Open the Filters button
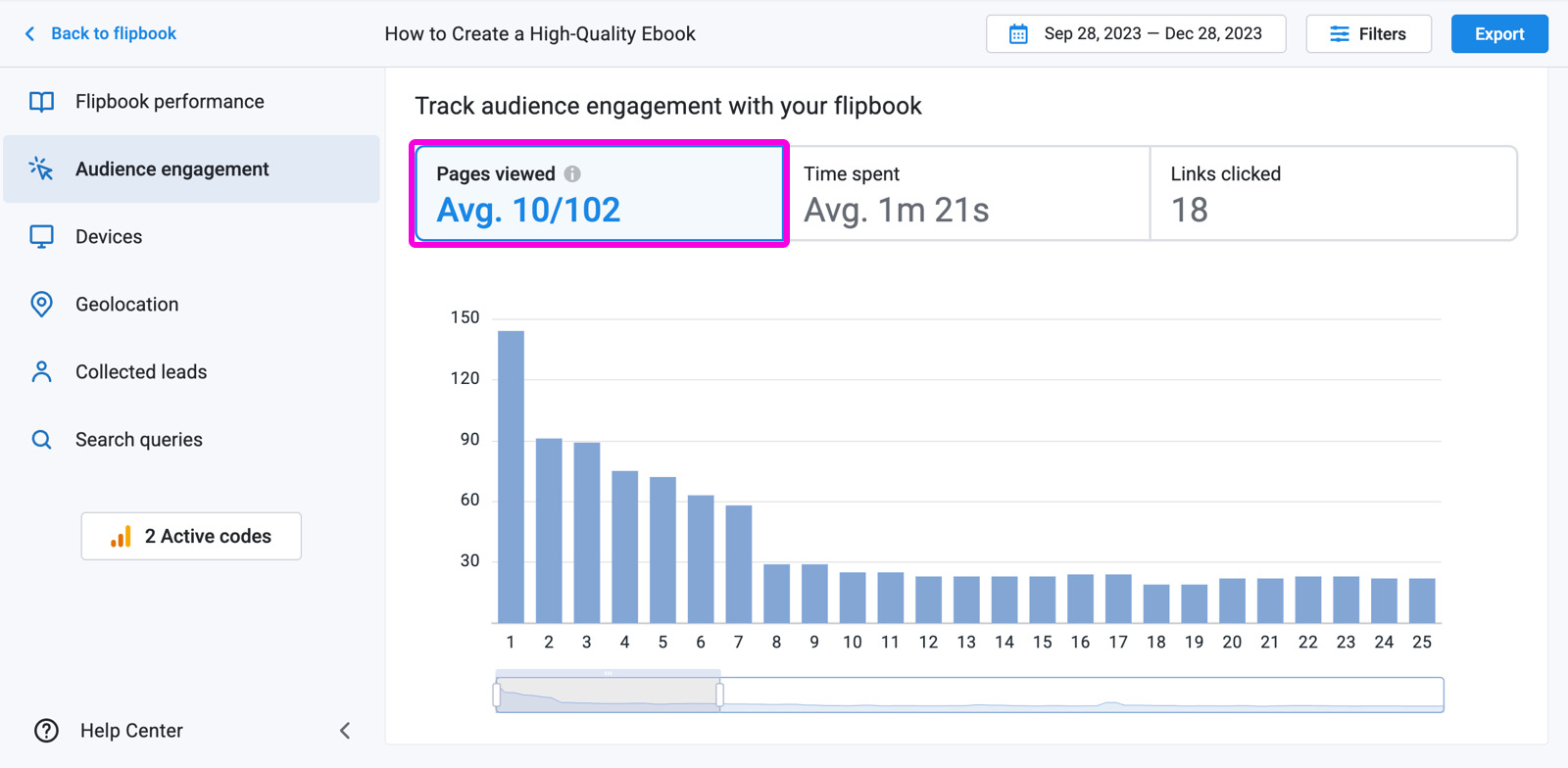Viewport: 1568px width, 768px height. pyautogui.click(x=1368, y=34)
